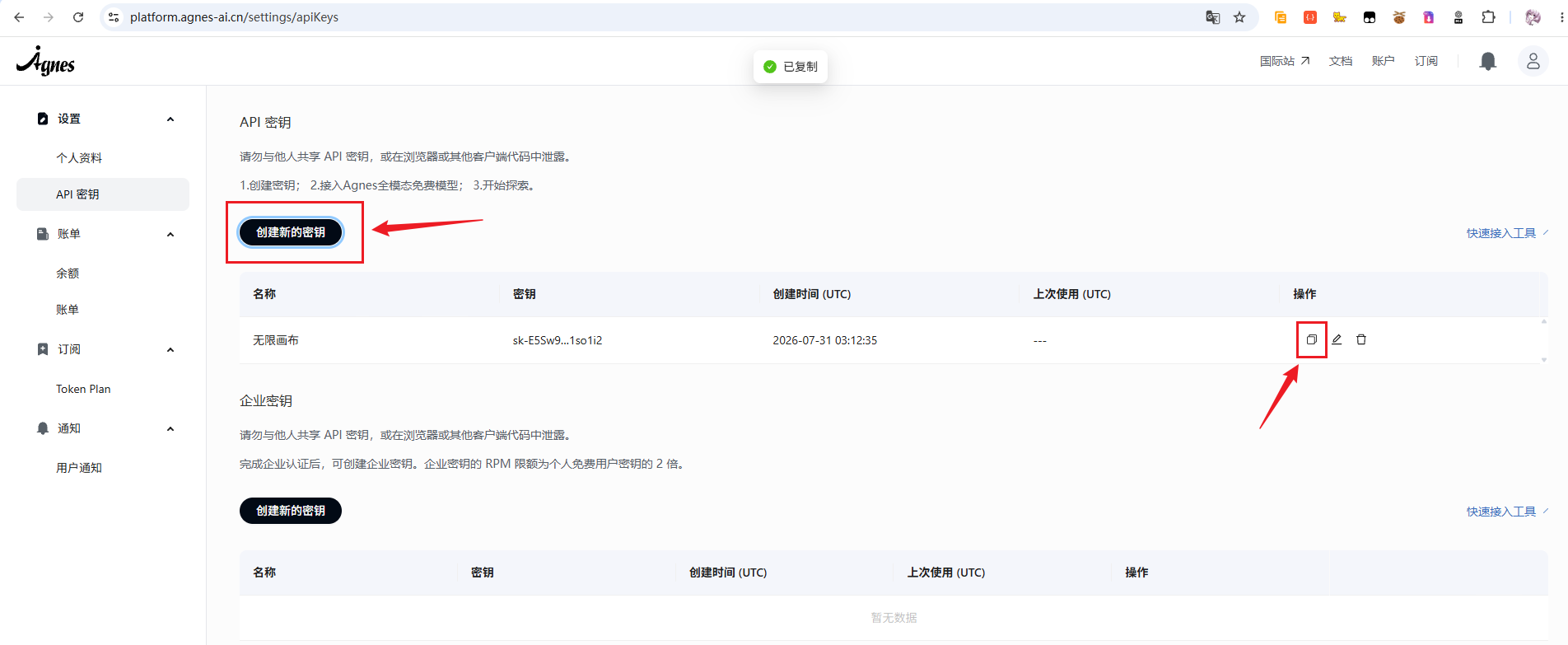
Task: Go forward in browser history
Action: tap(49, 17)
